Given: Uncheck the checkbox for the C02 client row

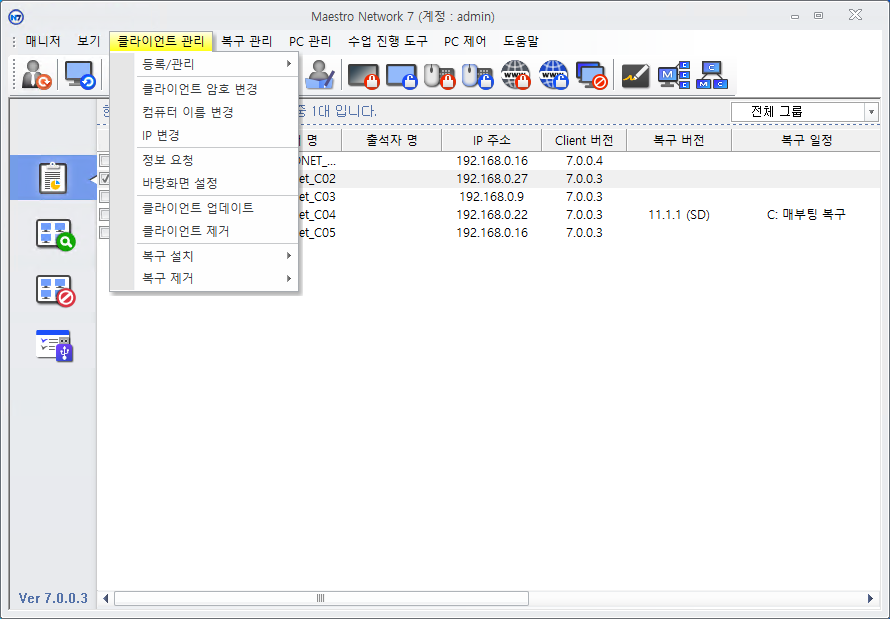Looking at the screenshot, I should pos(105,179).
